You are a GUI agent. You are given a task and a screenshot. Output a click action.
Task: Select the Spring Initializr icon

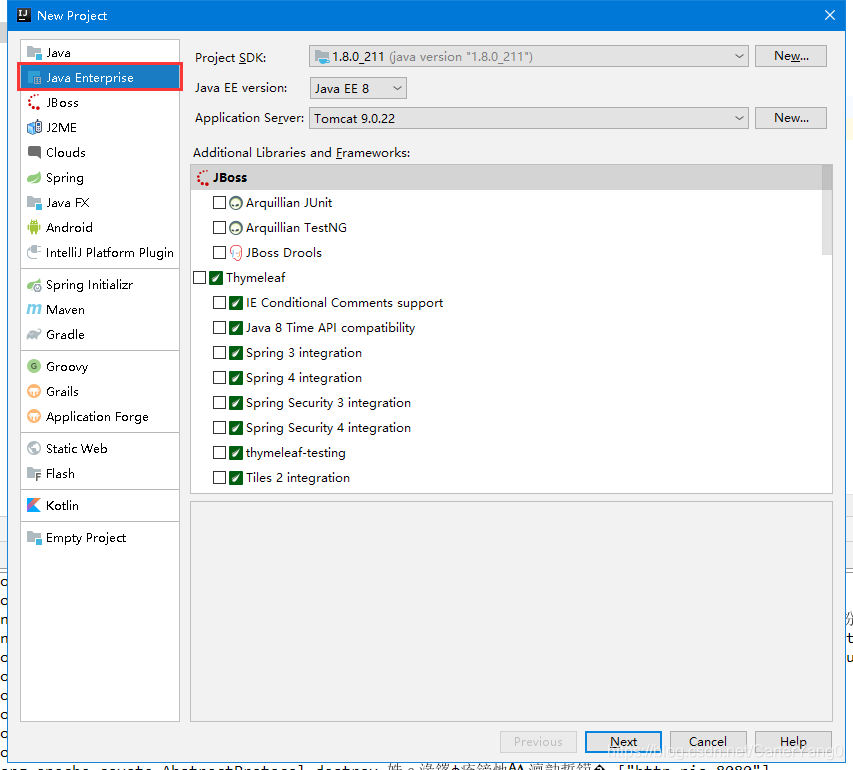click(x=34, y=285)
